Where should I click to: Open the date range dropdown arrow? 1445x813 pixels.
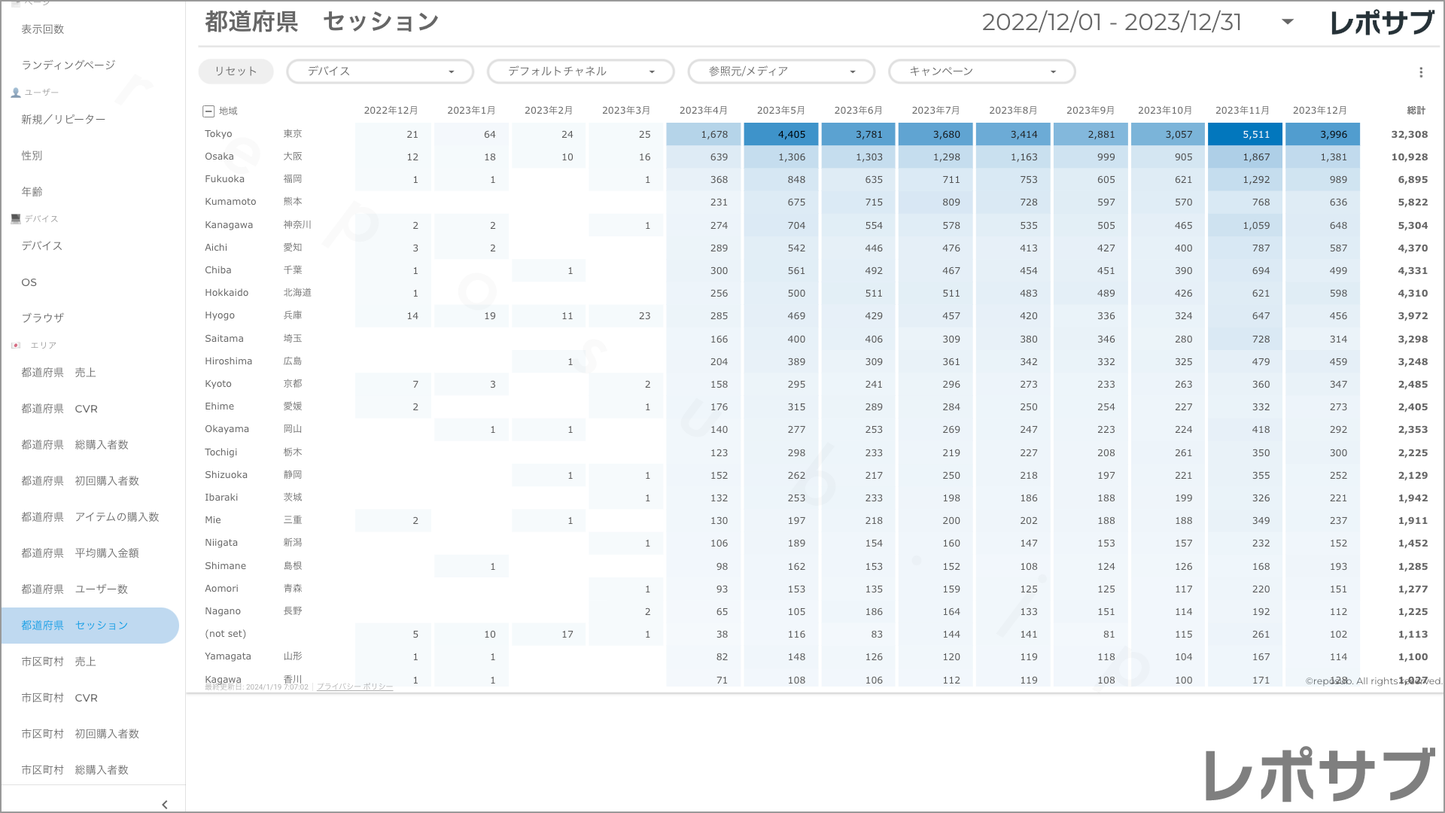[1287, 22]
